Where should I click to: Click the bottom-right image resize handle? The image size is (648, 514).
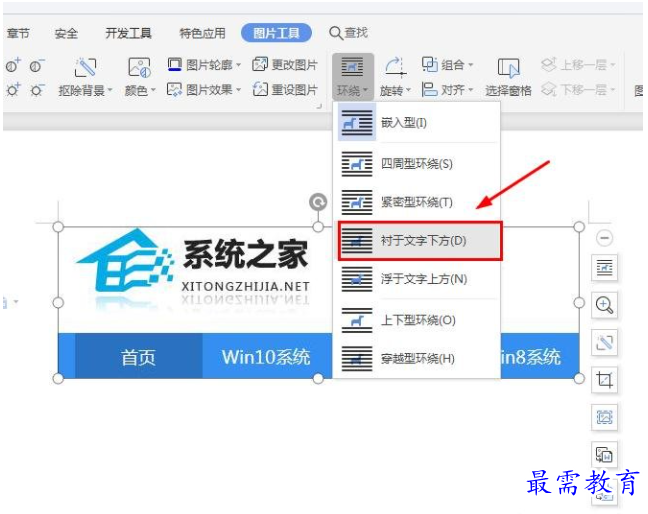point(579,378)
